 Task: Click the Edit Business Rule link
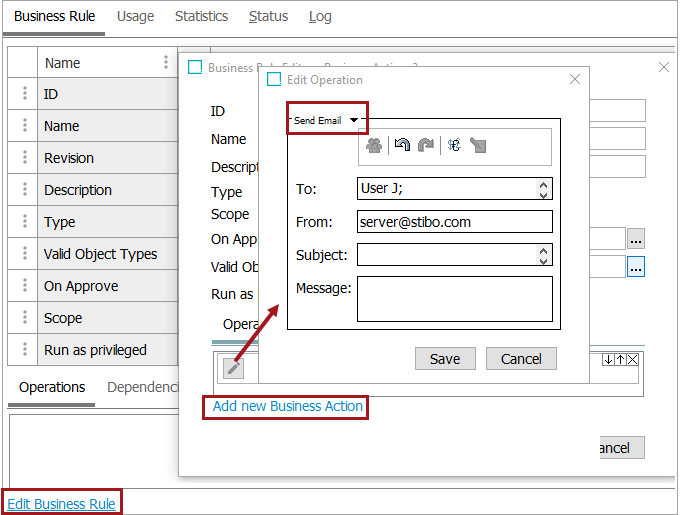coord(61,504)
